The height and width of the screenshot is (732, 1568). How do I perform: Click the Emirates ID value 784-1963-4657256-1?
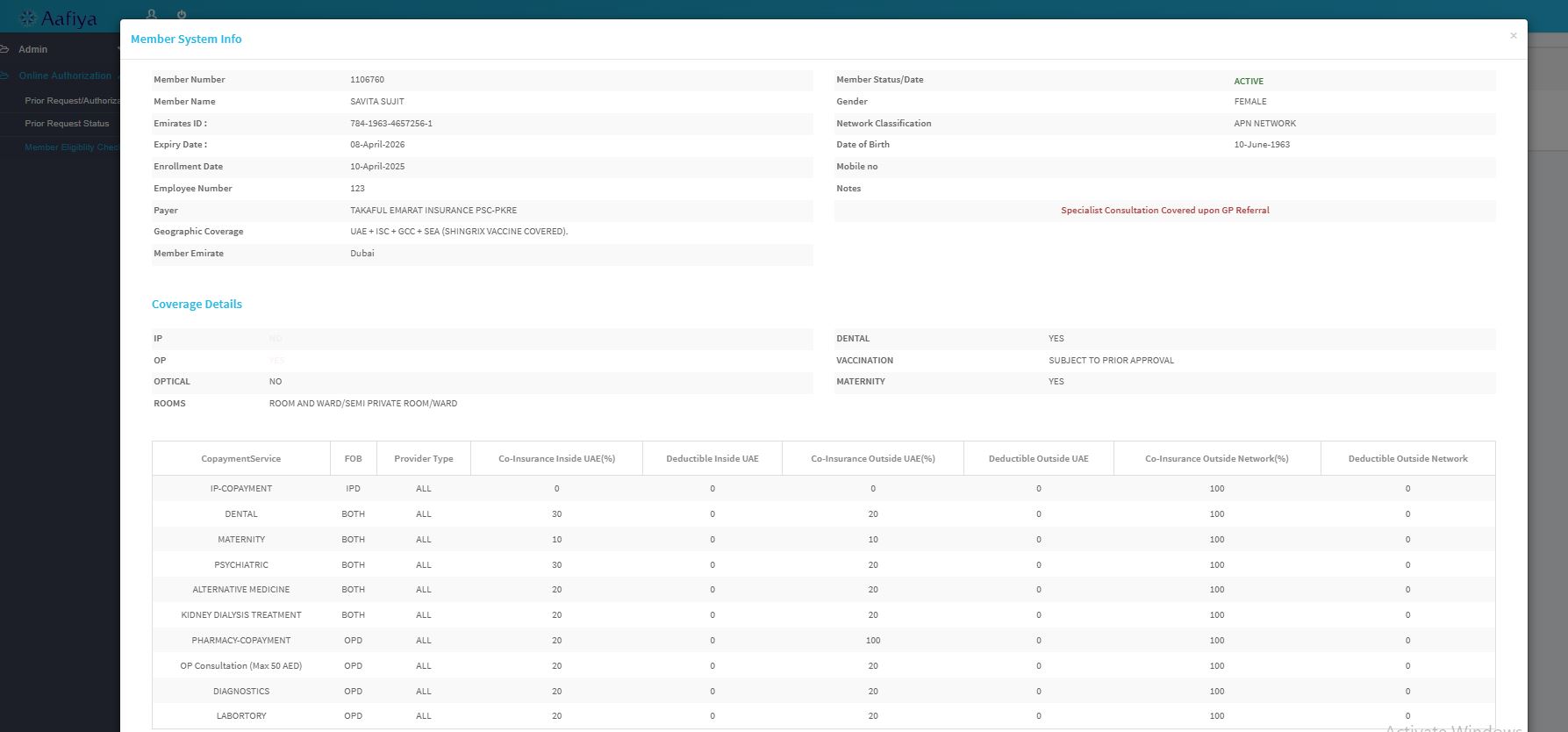click(390, 124)
